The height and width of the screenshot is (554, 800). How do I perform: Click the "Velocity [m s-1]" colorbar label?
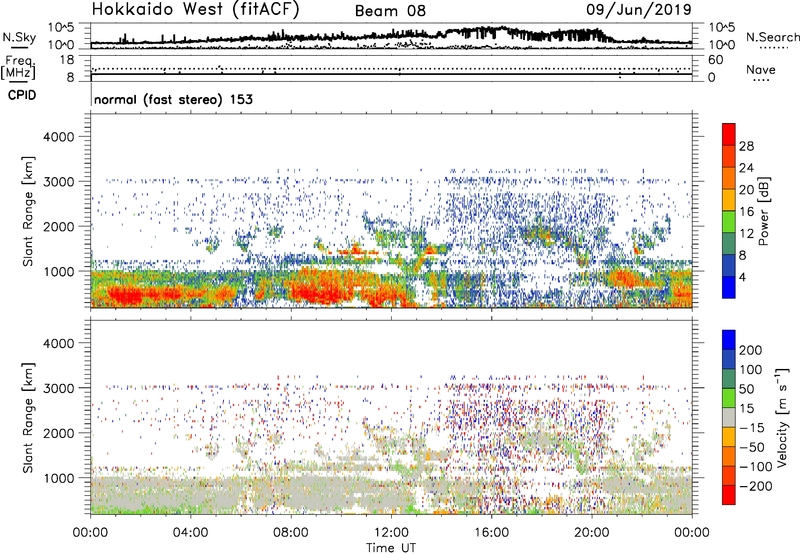[x=782, y=417]
